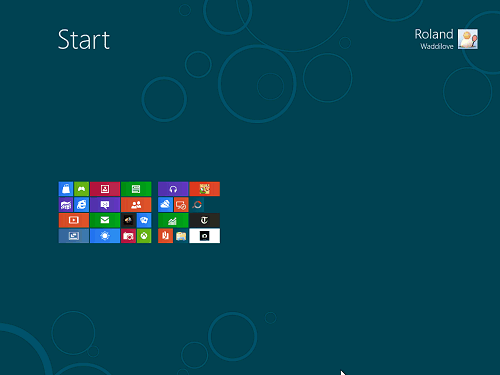Click the Roland Waddilove account picture
This screenshot has height=375, width=500.
click(x=468, y=39)
